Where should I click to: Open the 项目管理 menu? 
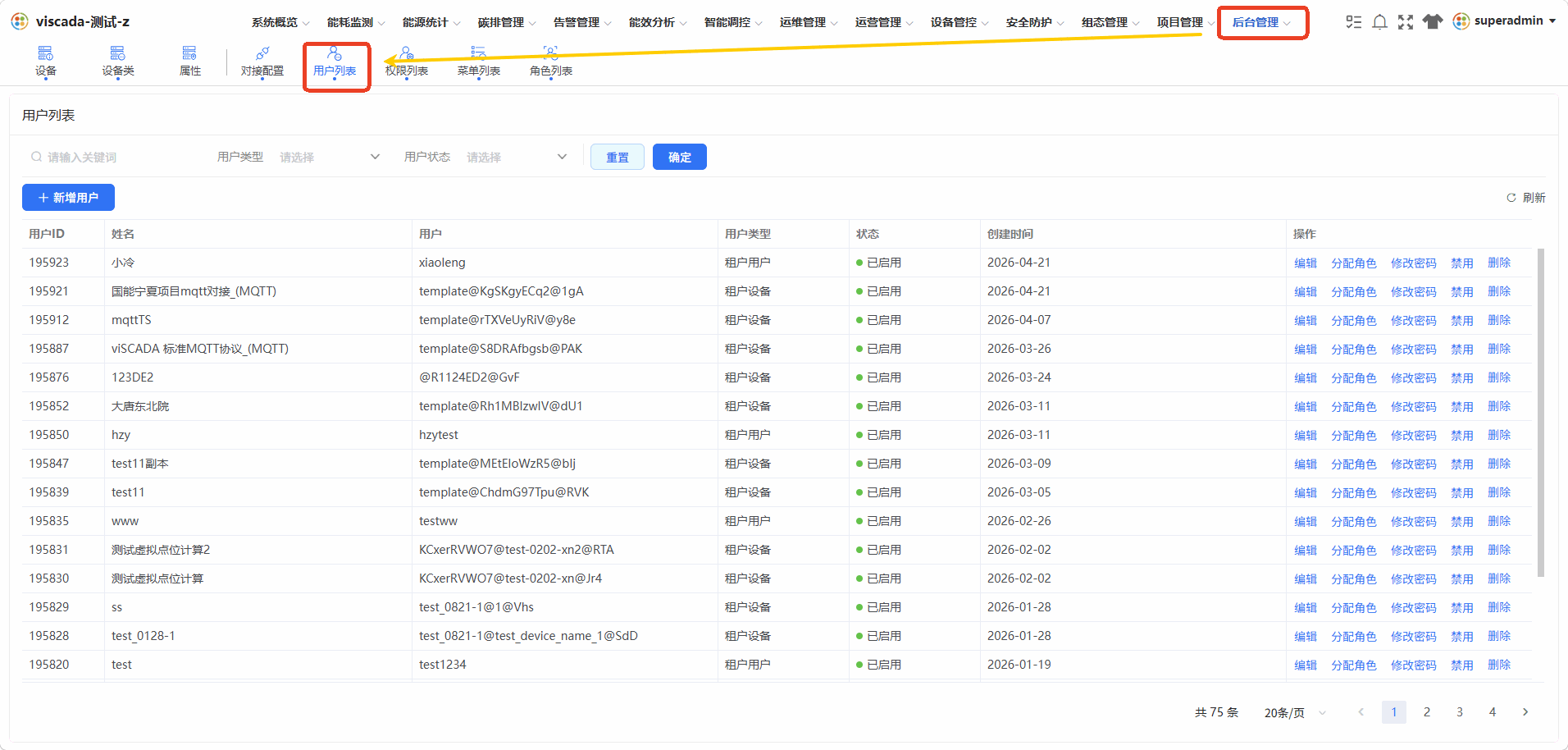pos(1186,22)
